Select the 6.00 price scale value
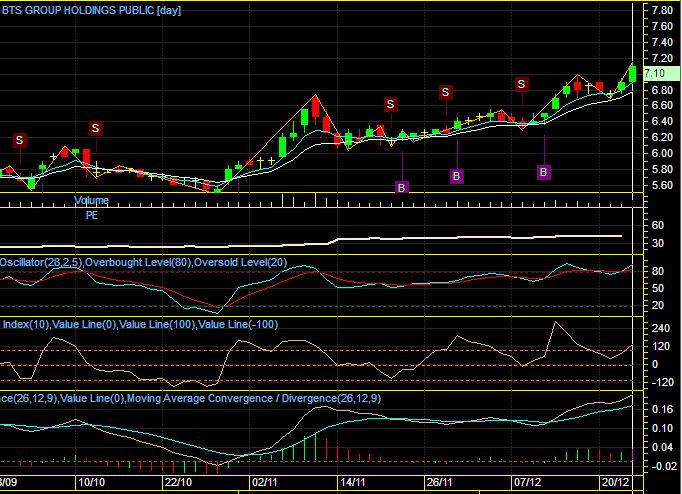The width and height of the screenshot is (682, 494). 662,153
